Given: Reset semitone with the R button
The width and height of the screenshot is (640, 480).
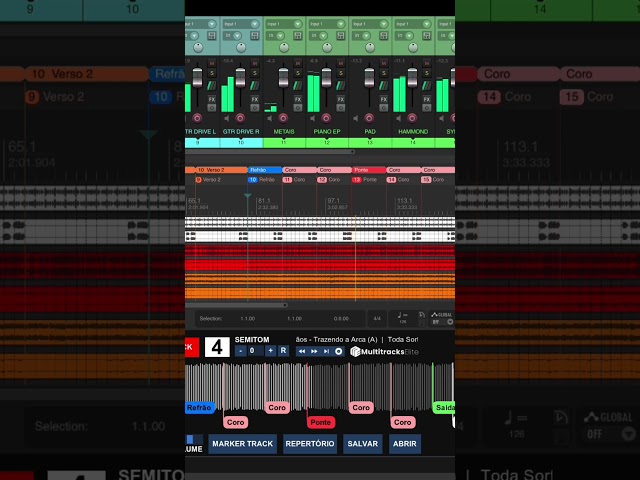Looking at the screenshot, I should click(283, 351).
